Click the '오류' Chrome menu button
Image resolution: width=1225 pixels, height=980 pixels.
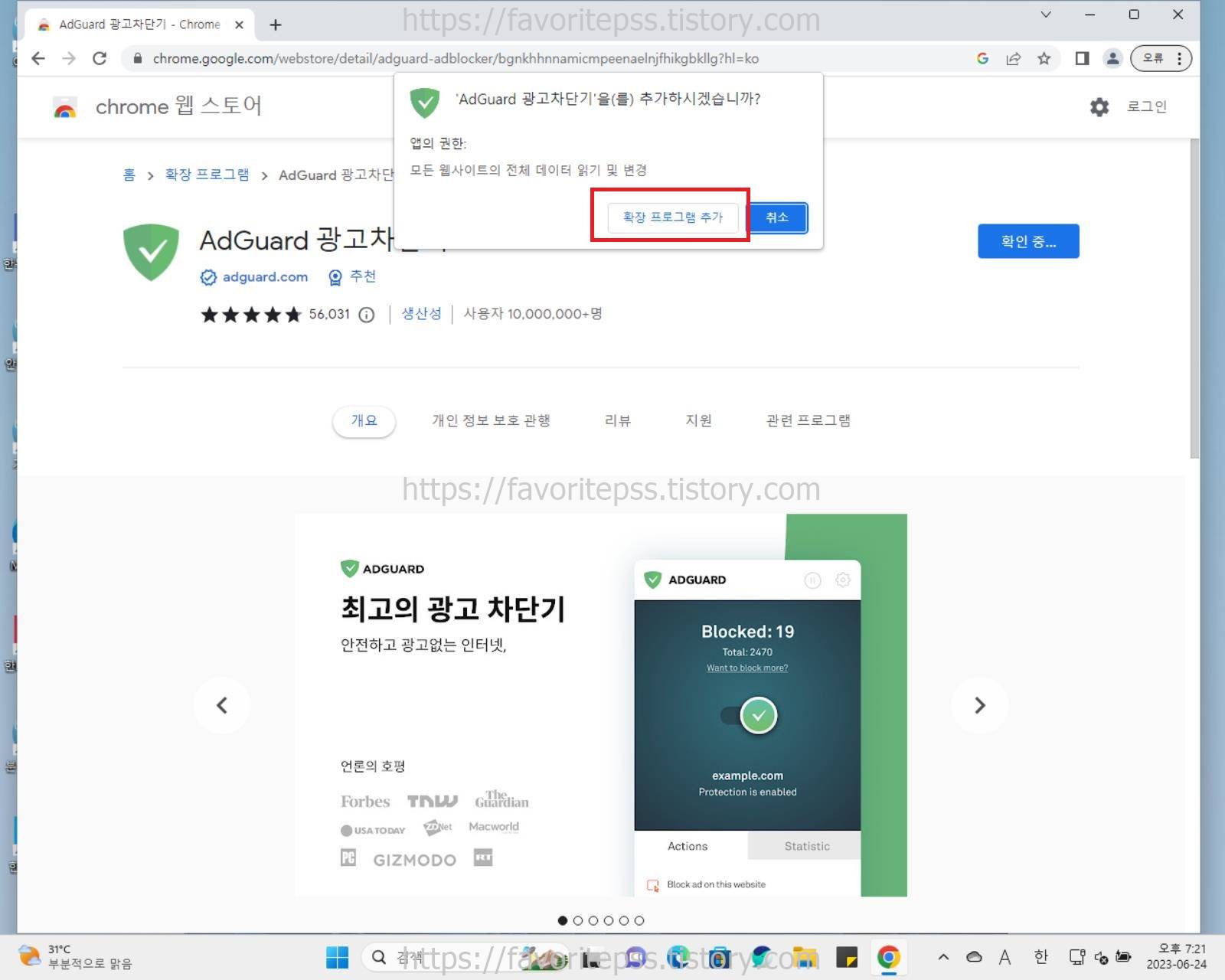[x=1161, y=58]
